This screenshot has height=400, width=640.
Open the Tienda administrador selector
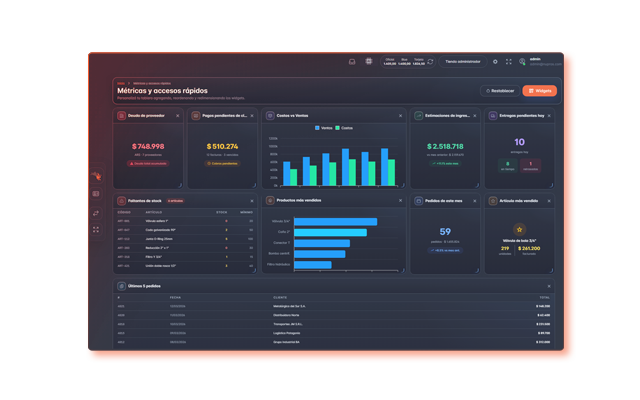pos(463,62)
